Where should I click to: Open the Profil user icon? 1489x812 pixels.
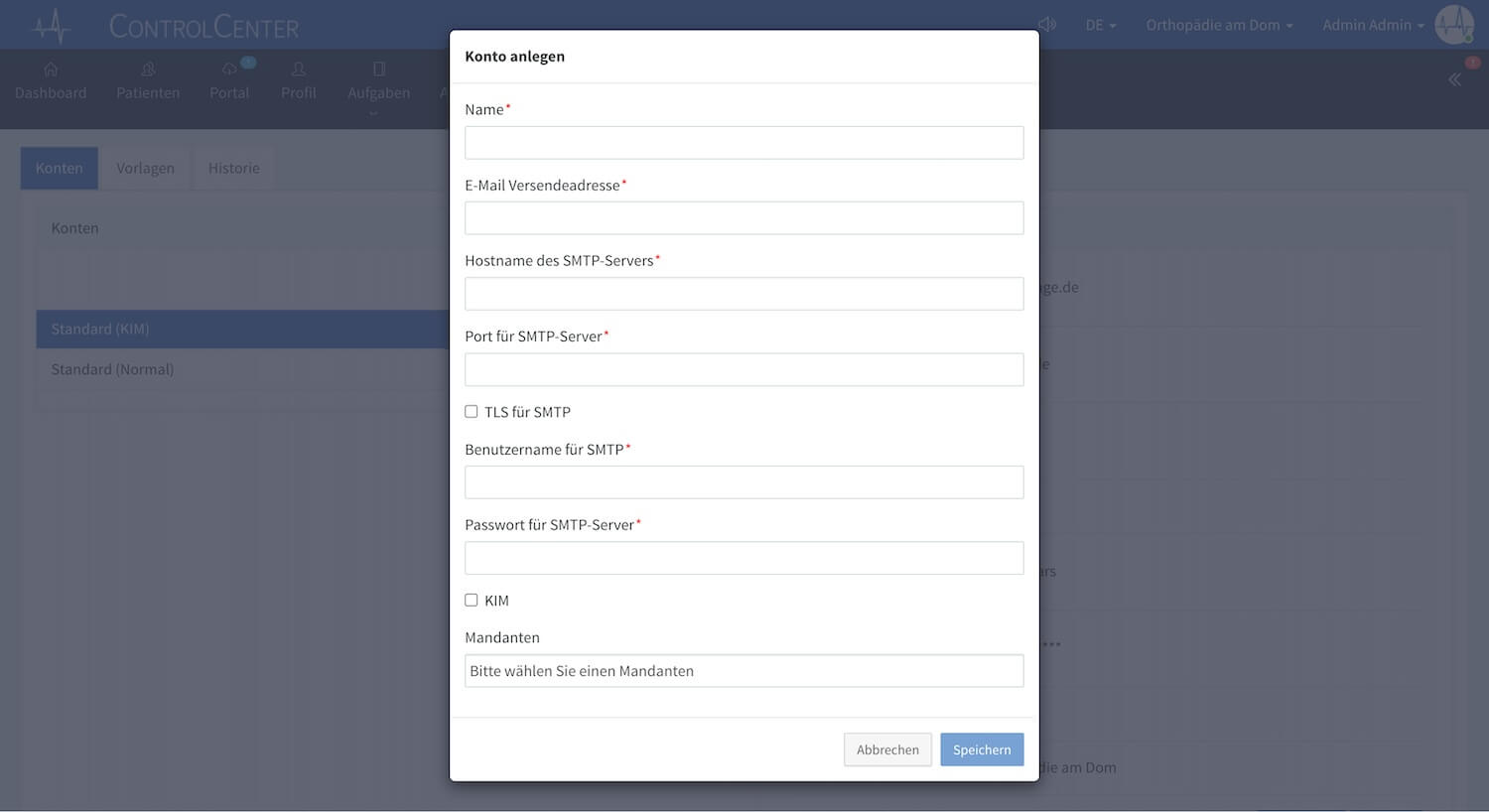click(x=299, y=69)
